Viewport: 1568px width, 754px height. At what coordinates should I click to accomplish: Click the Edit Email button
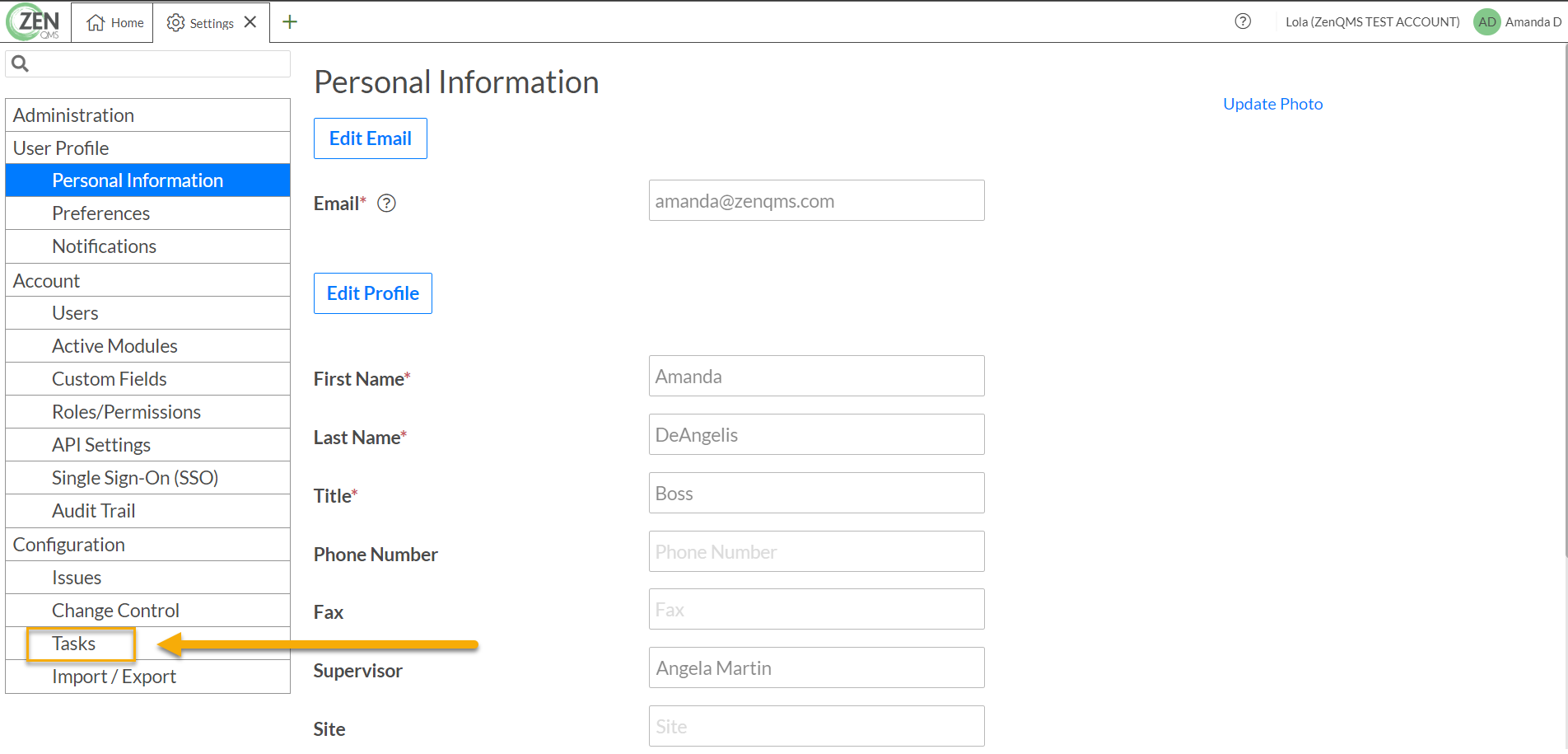coord(370,138)
